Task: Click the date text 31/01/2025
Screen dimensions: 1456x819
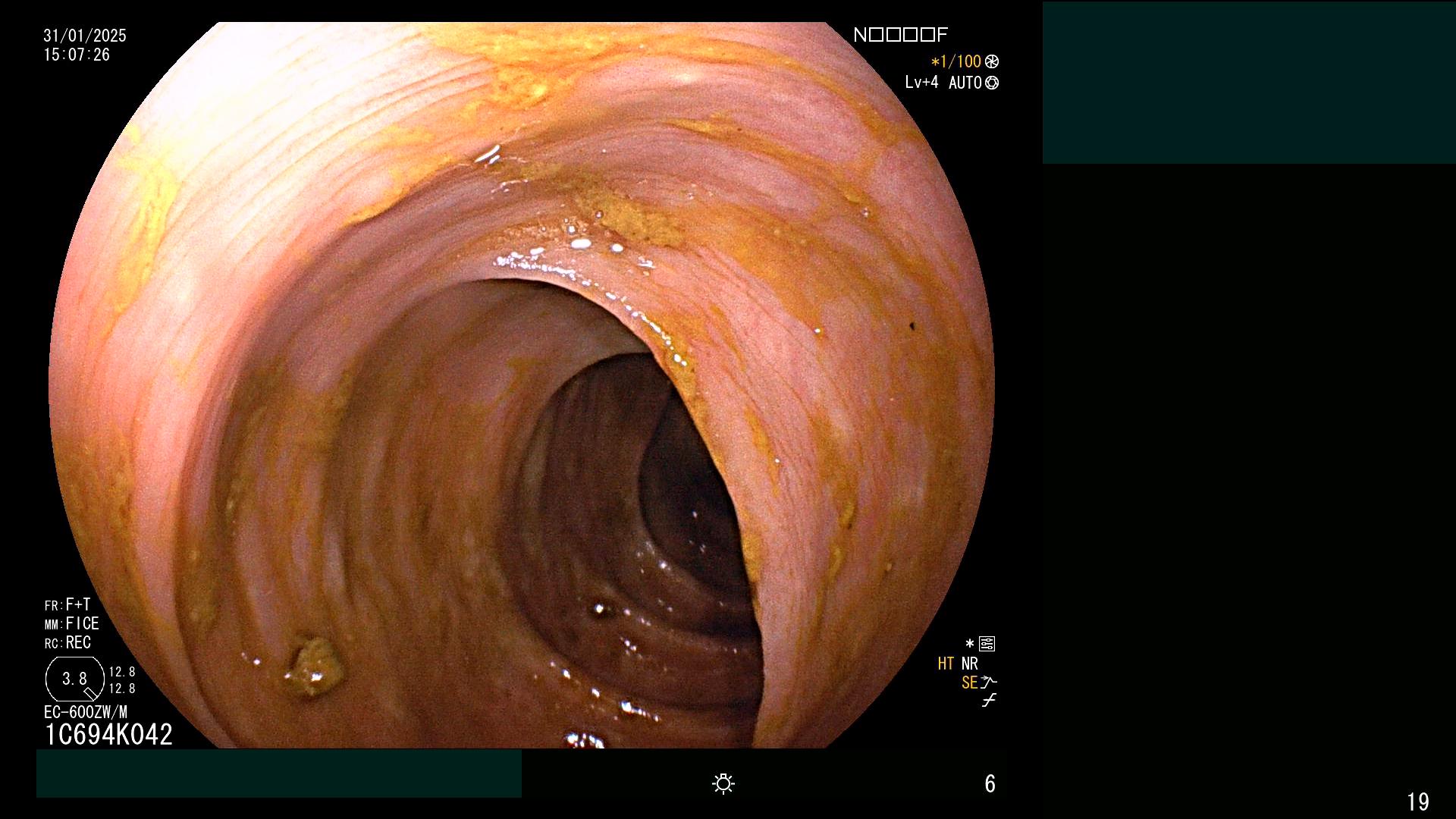Action: [x=85, y=36]
